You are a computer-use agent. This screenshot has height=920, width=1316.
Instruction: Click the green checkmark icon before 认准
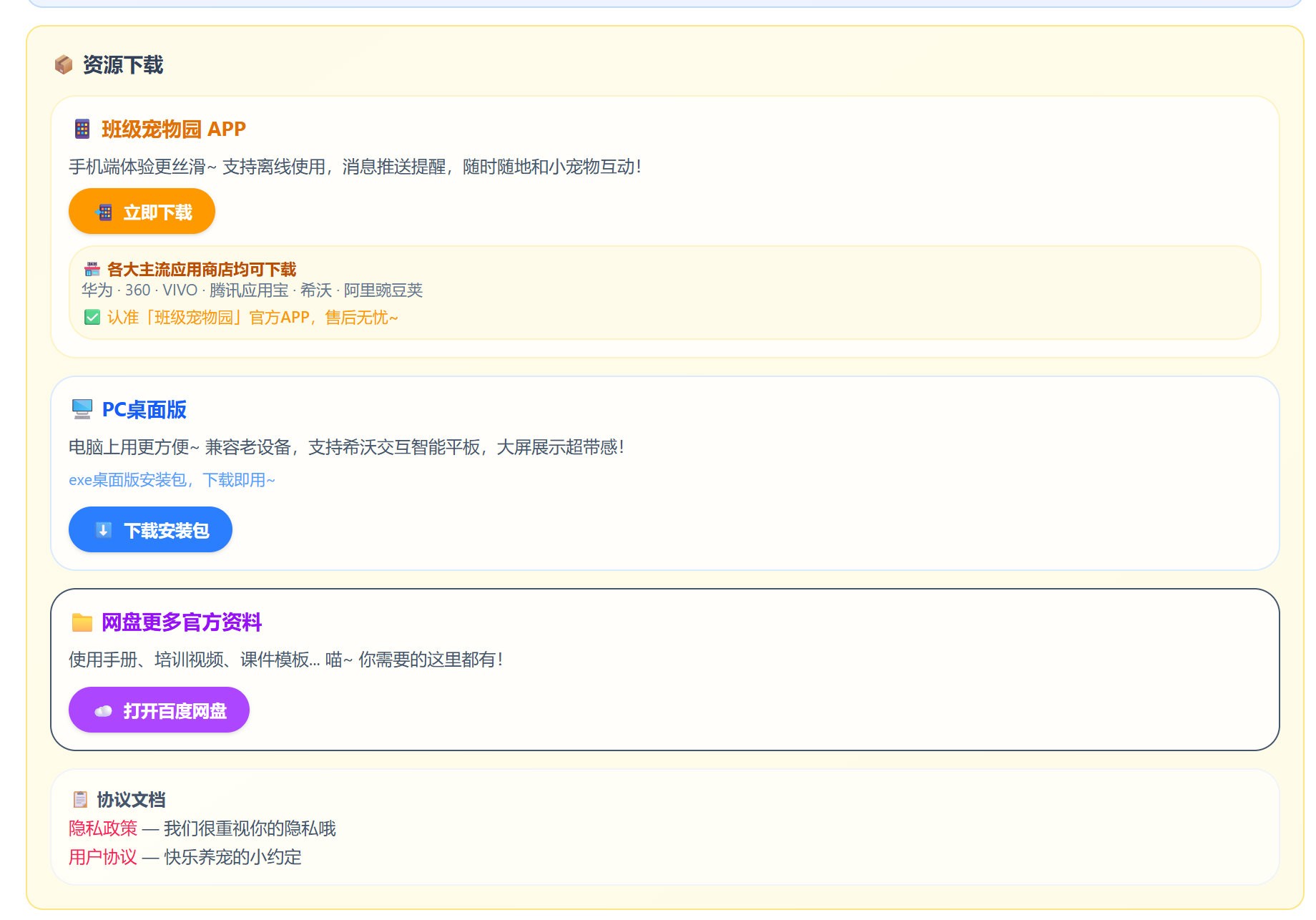[x=92, y=317]
